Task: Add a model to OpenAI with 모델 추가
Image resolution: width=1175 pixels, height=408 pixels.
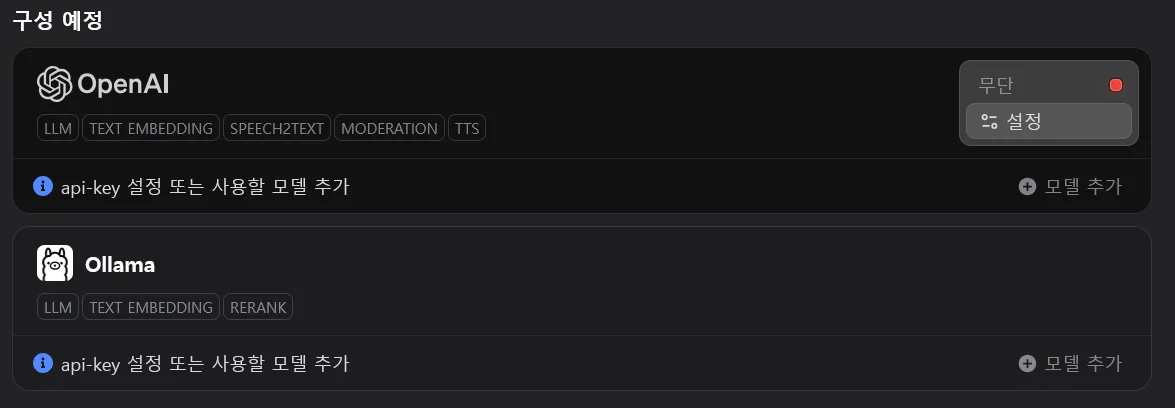Action: click(1070, 186)
